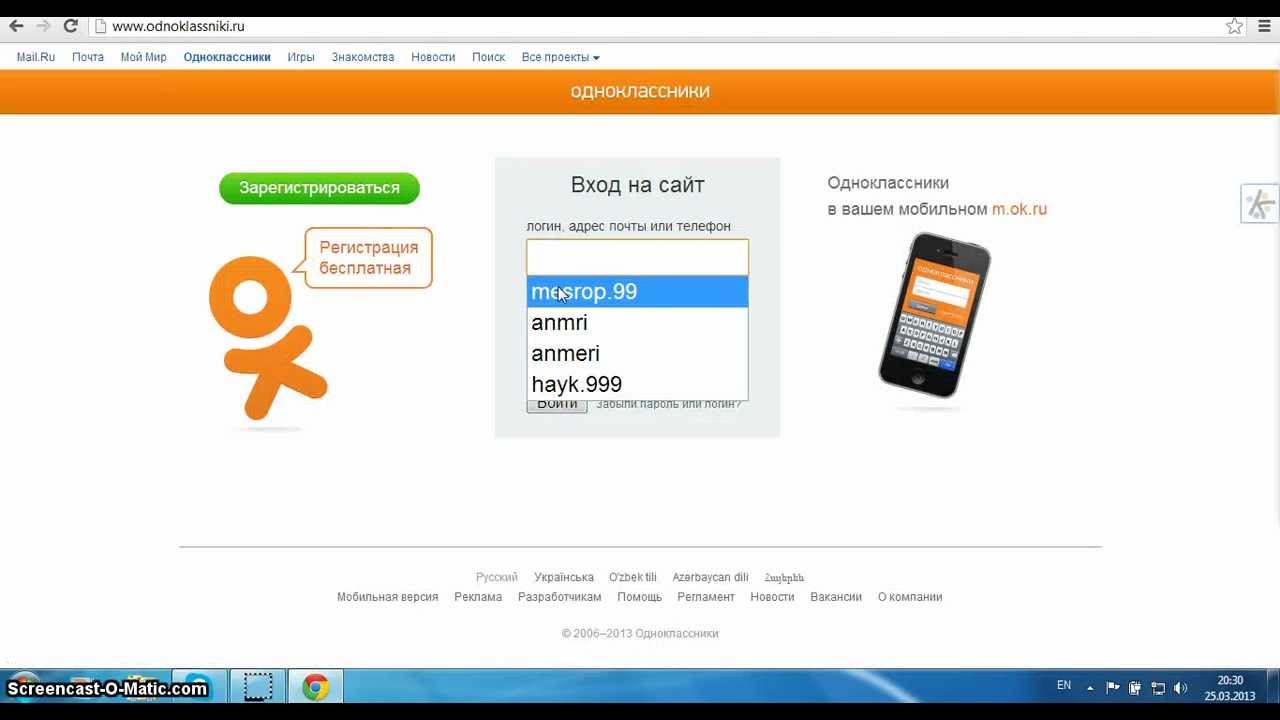Viewport: 1280px width, 720px height.
Task: Click the side widget icon at the right edge
Action: coord(1260,204)
